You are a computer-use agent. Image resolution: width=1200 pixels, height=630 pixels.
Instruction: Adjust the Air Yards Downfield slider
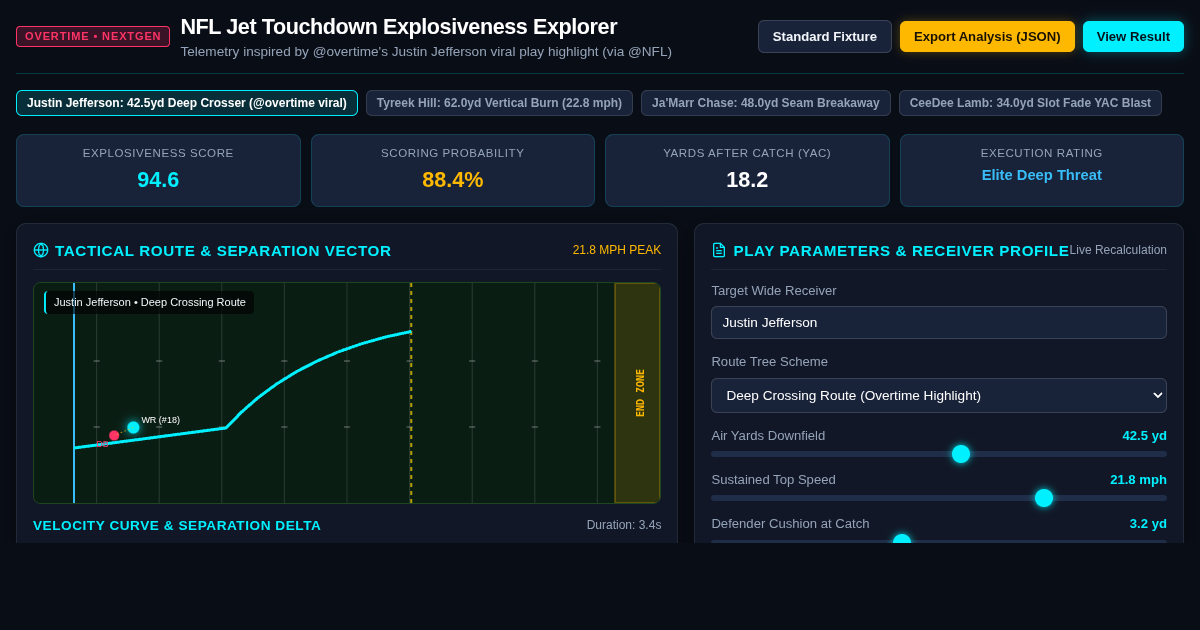(x=939, y=454)
